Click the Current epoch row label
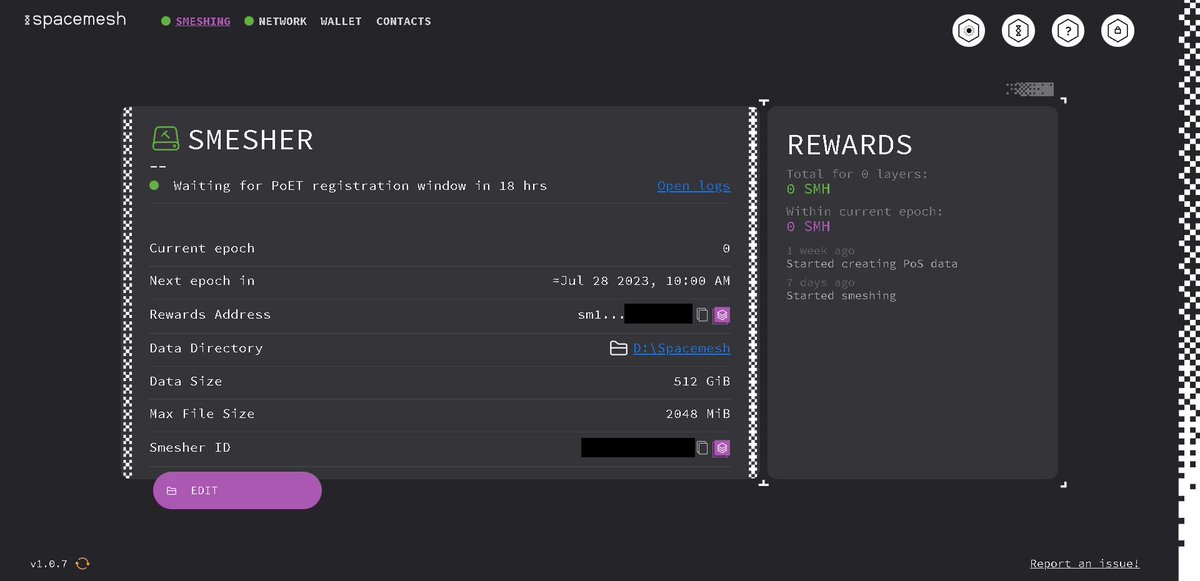 (x=202, y=248)
